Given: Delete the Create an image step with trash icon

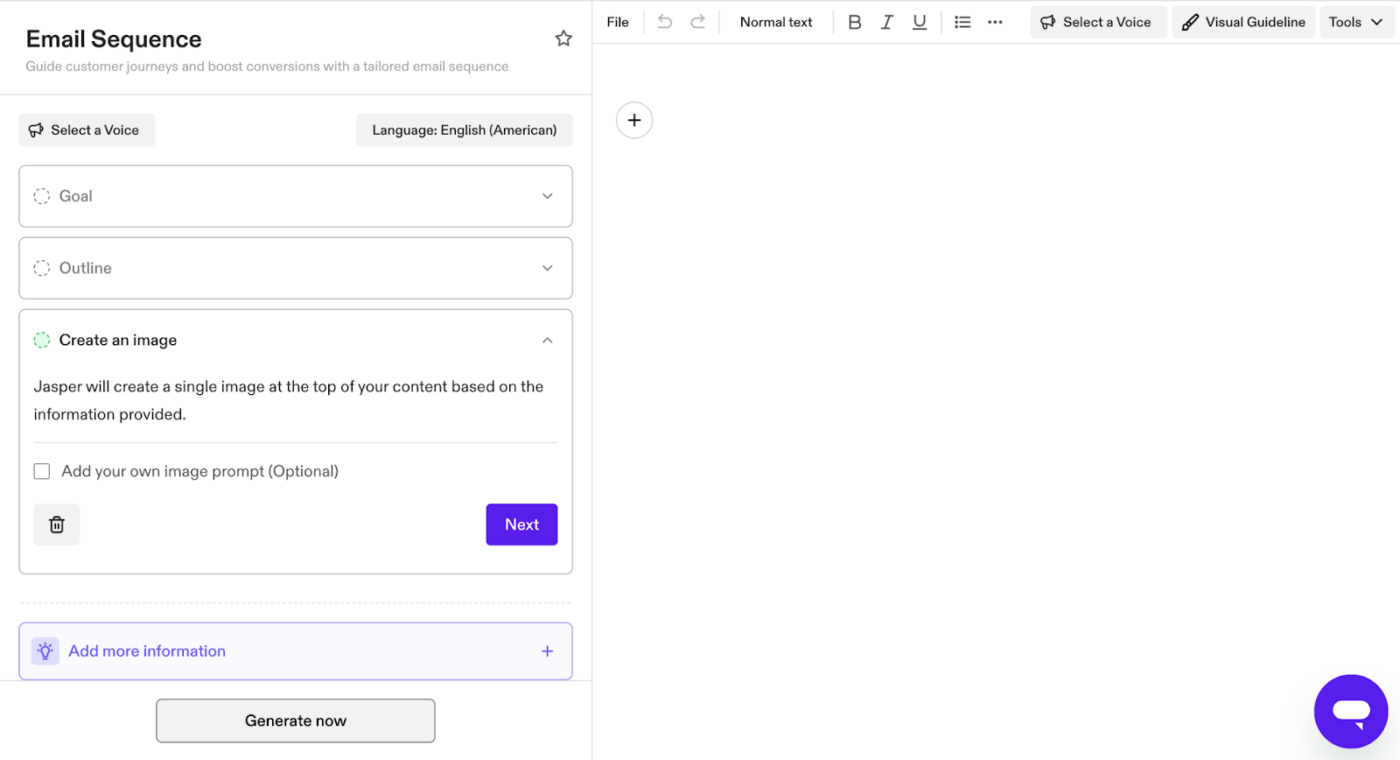Looking at the screenshot, I should [x=57, y=524].
